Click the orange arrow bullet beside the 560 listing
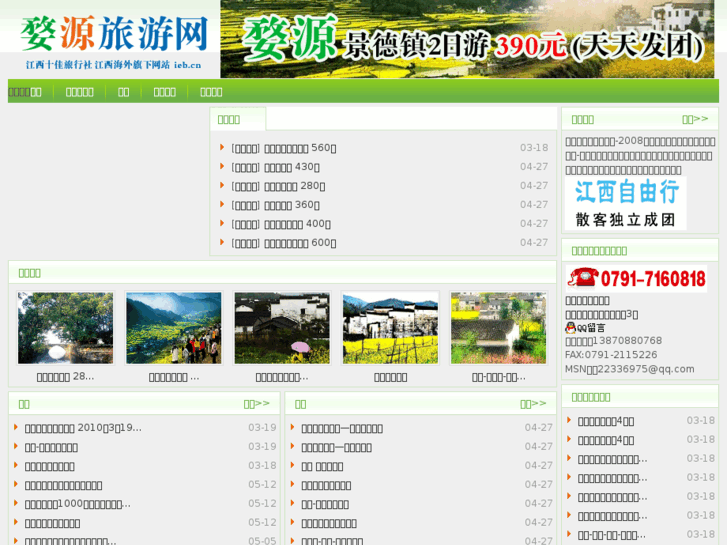This screenshot has height=545, width=727. pos(222,147)
